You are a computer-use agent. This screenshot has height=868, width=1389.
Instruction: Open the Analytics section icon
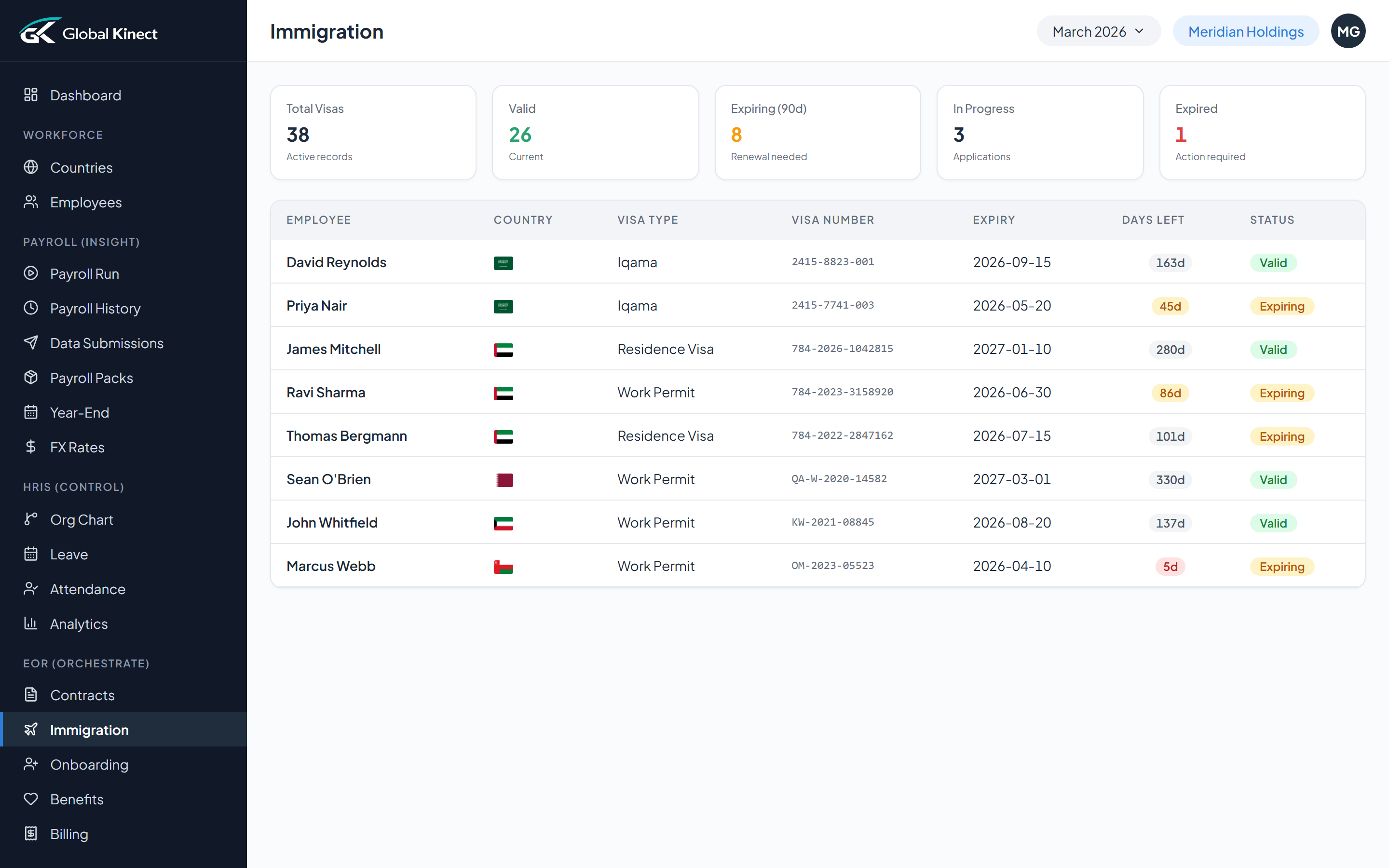(31, 624)
